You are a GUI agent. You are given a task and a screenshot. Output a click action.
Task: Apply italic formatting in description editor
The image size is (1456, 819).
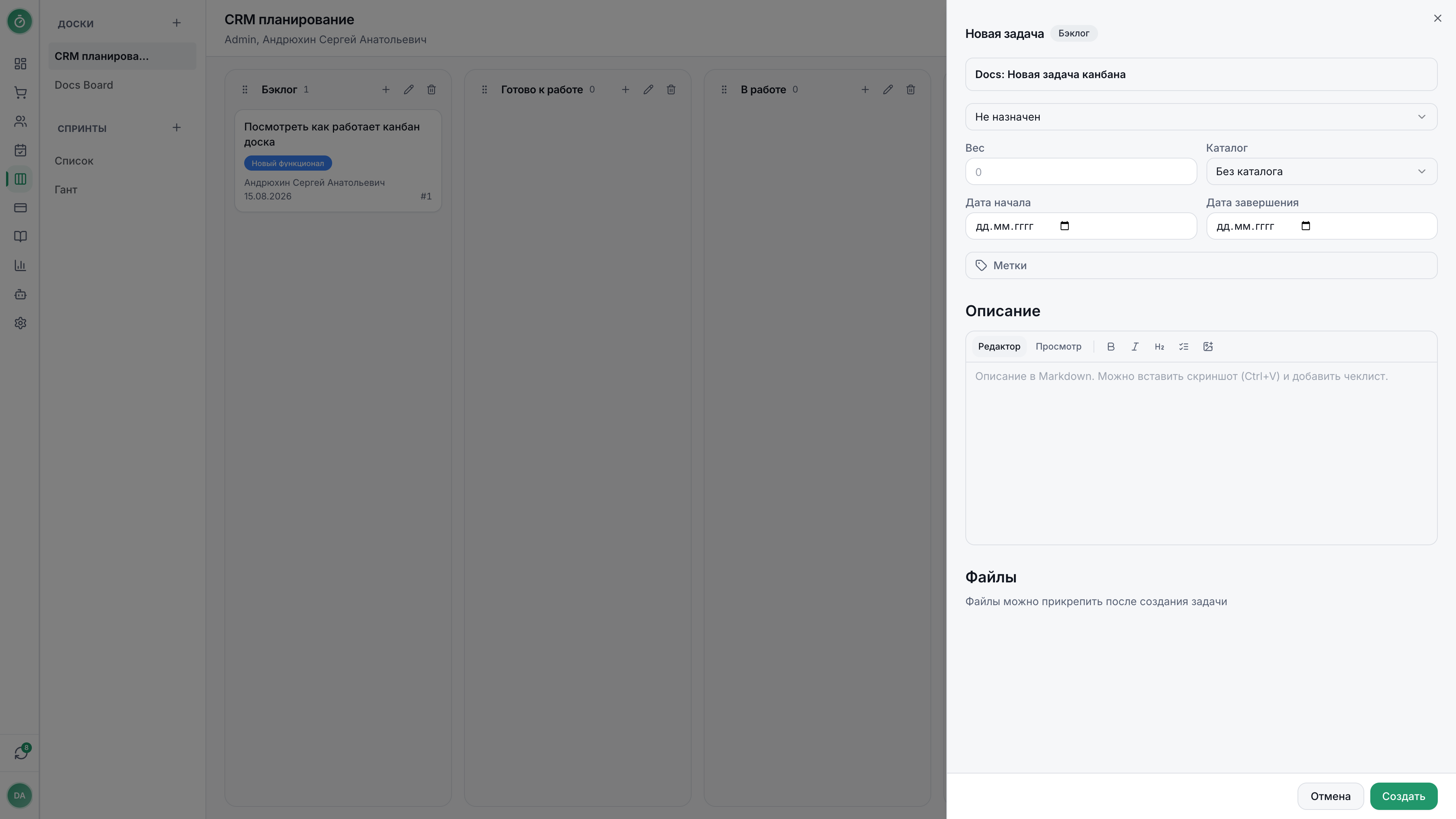pyautogui.click(x=1135, y=347)
